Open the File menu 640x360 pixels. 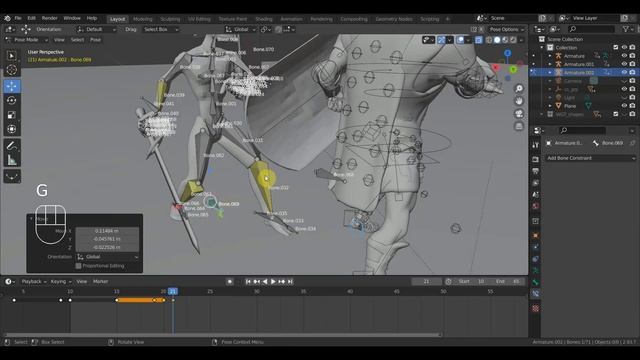tap(18, 18)
